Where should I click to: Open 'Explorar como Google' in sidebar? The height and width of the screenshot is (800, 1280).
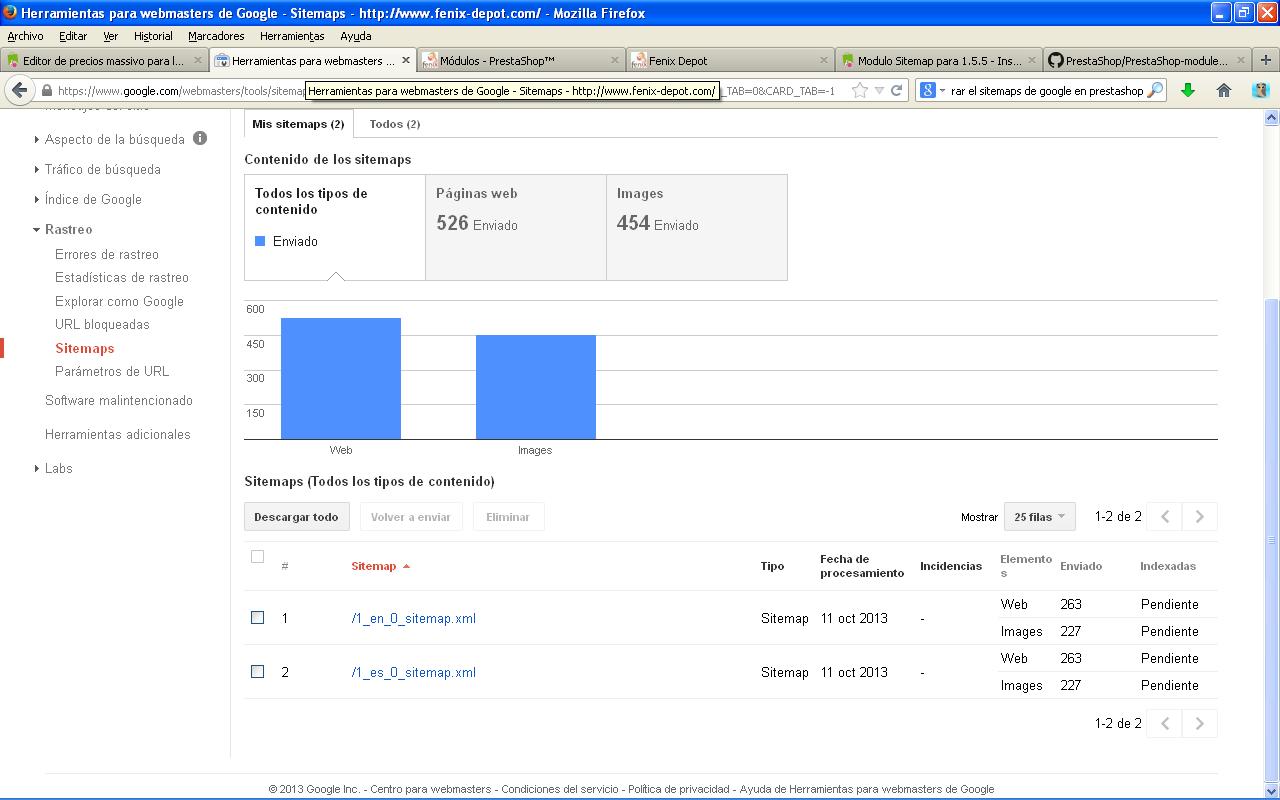[x=119, y=301]
